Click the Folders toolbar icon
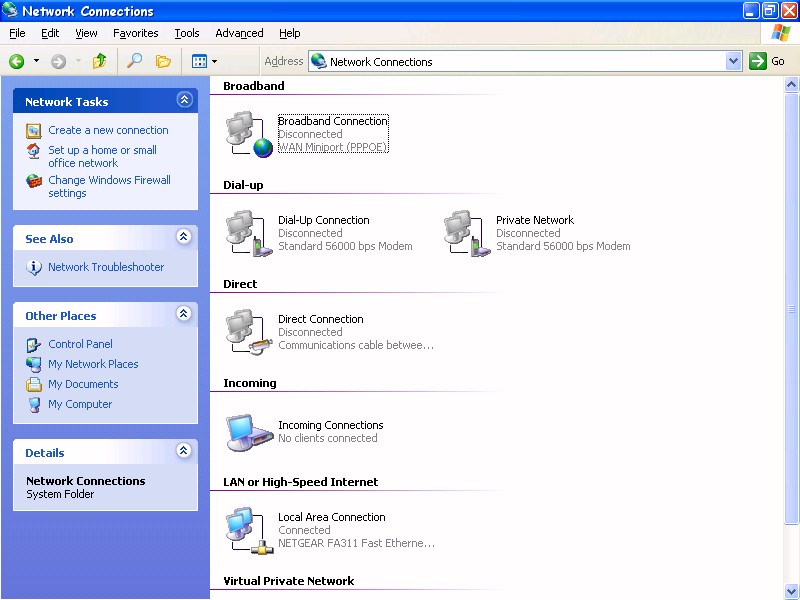Image resolution: width=800 pixels, height=600 pixels. 163,61
